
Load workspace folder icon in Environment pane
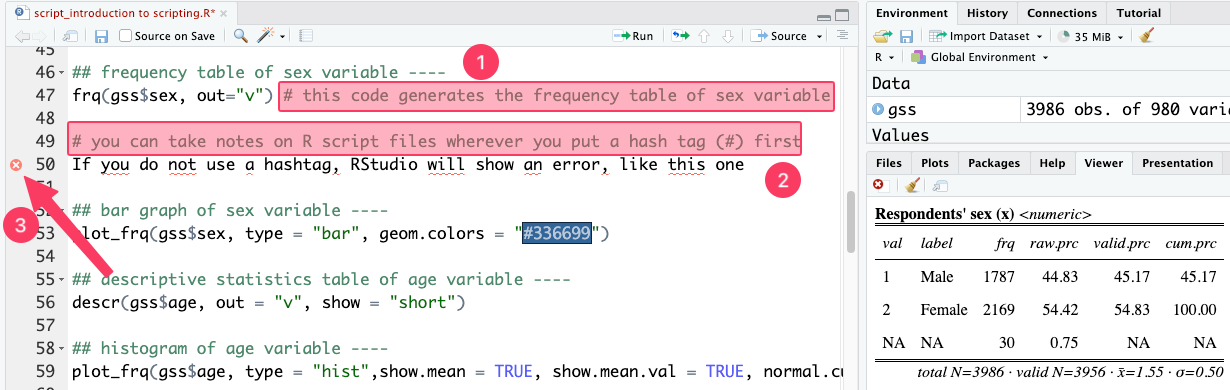pos(882,36)
